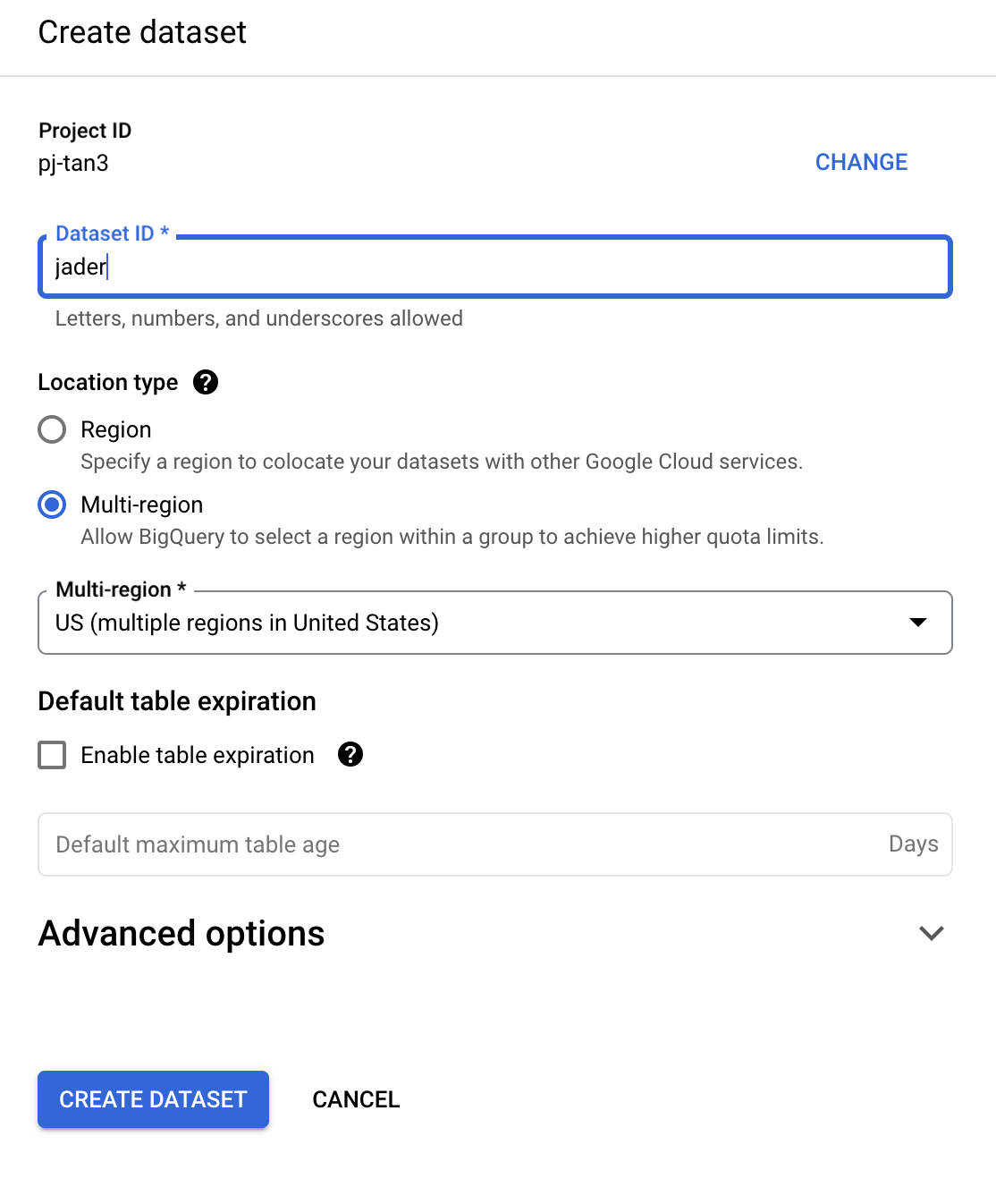This screenshot has height=1204, width=996.
Task: Click the Multi-region dropdown arrow
Action: pos(918,623)
